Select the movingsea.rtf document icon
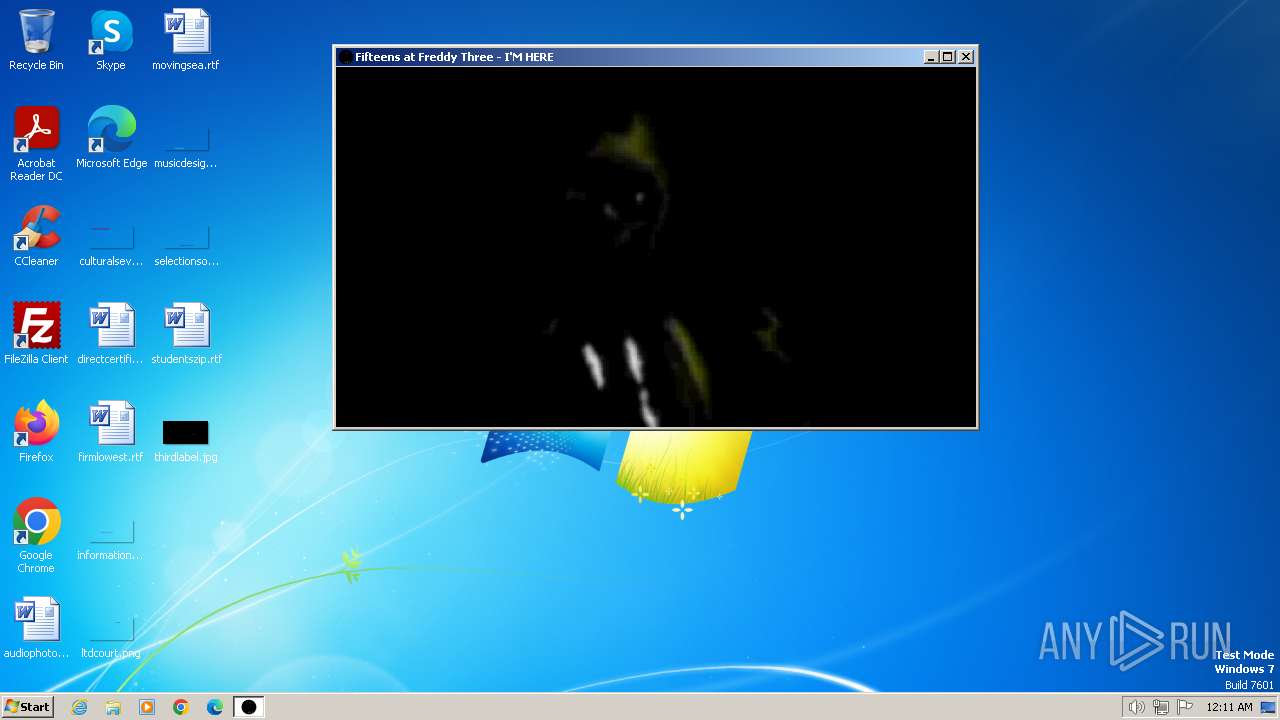This screenshot has width=1280, height=720. point(186,40)
